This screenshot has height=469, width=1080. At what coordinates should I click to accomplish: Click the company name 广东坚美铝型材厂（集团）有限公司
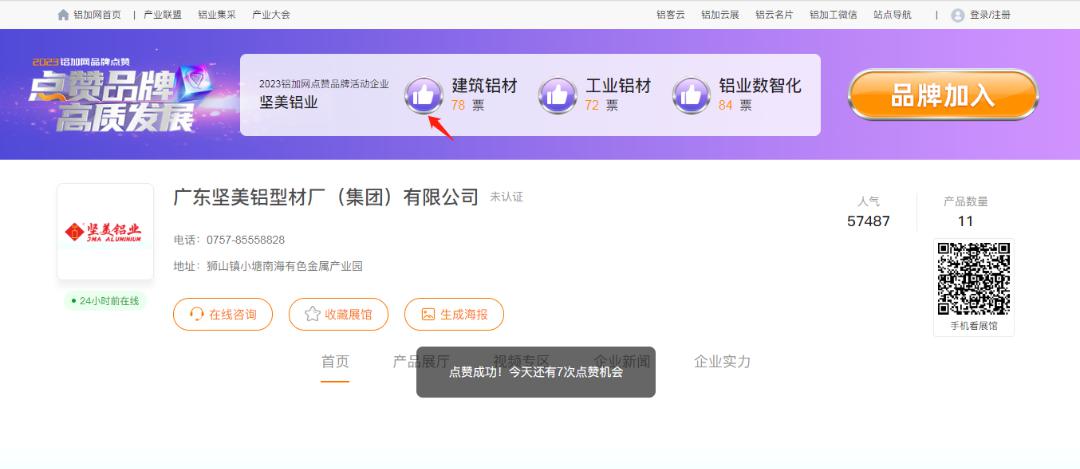[x=326, y=197]
